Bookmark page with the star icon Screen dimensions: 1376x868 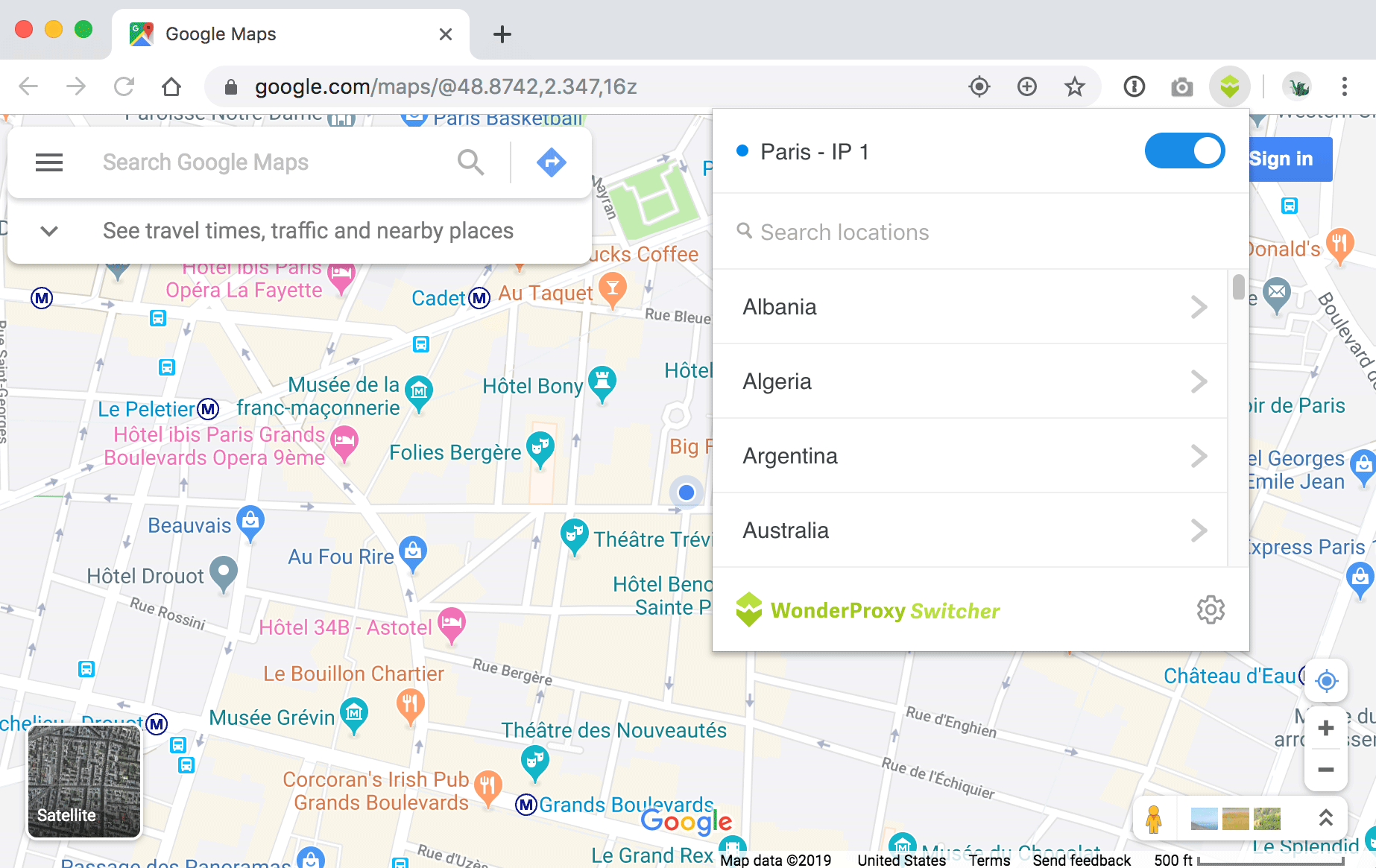point(1074,87)
